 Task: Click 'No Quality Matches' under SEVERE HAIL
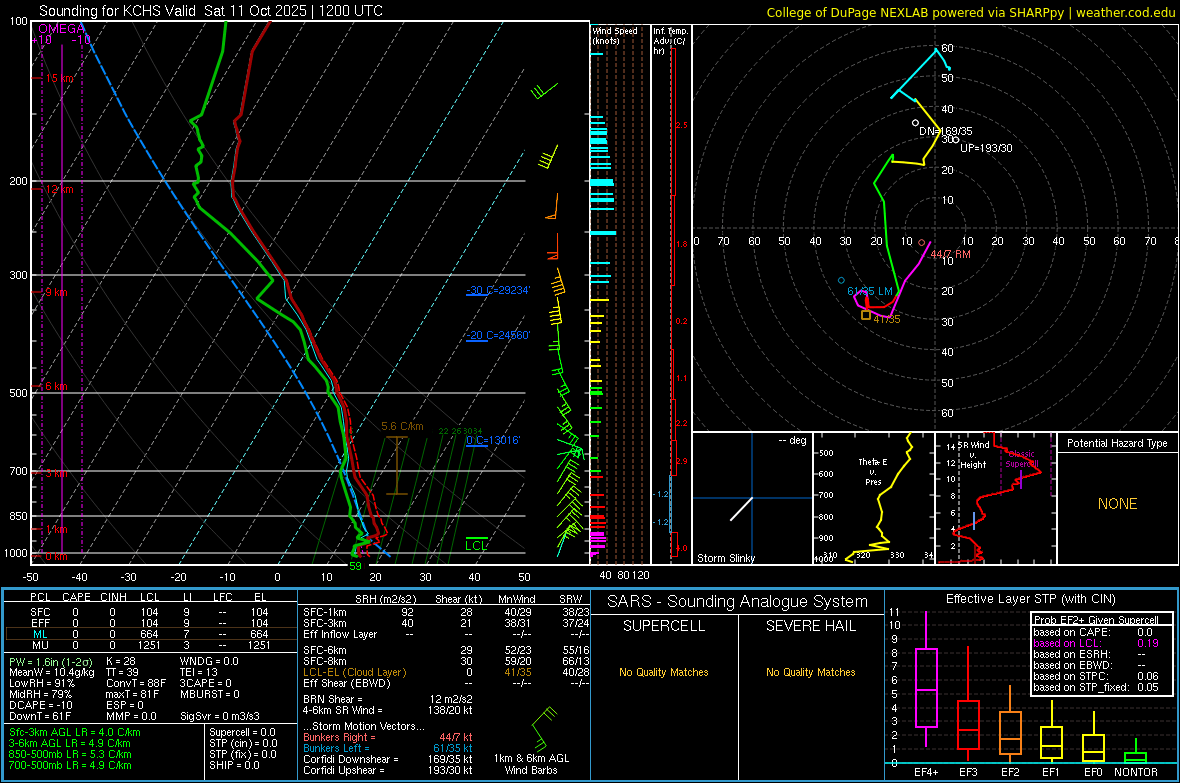pos(810,672)
